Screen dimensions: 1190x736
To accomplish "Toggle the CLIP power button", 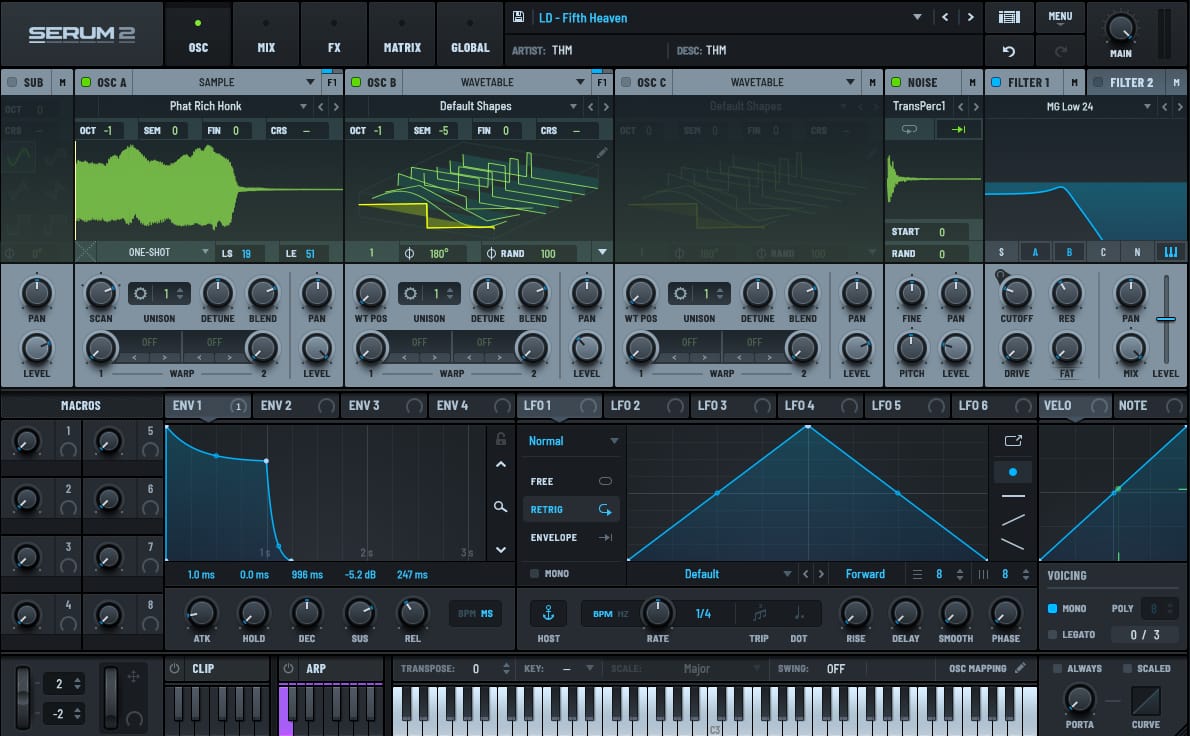I will [175, 668].
